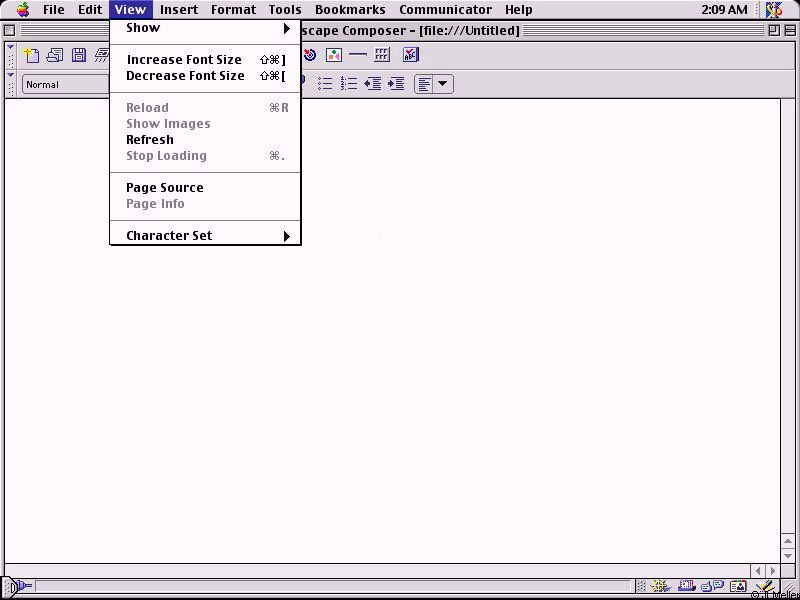The width and height of the screenshot is (800, 600).
Task: Click the grayed Show Images entry
Action: click(205, 124)
